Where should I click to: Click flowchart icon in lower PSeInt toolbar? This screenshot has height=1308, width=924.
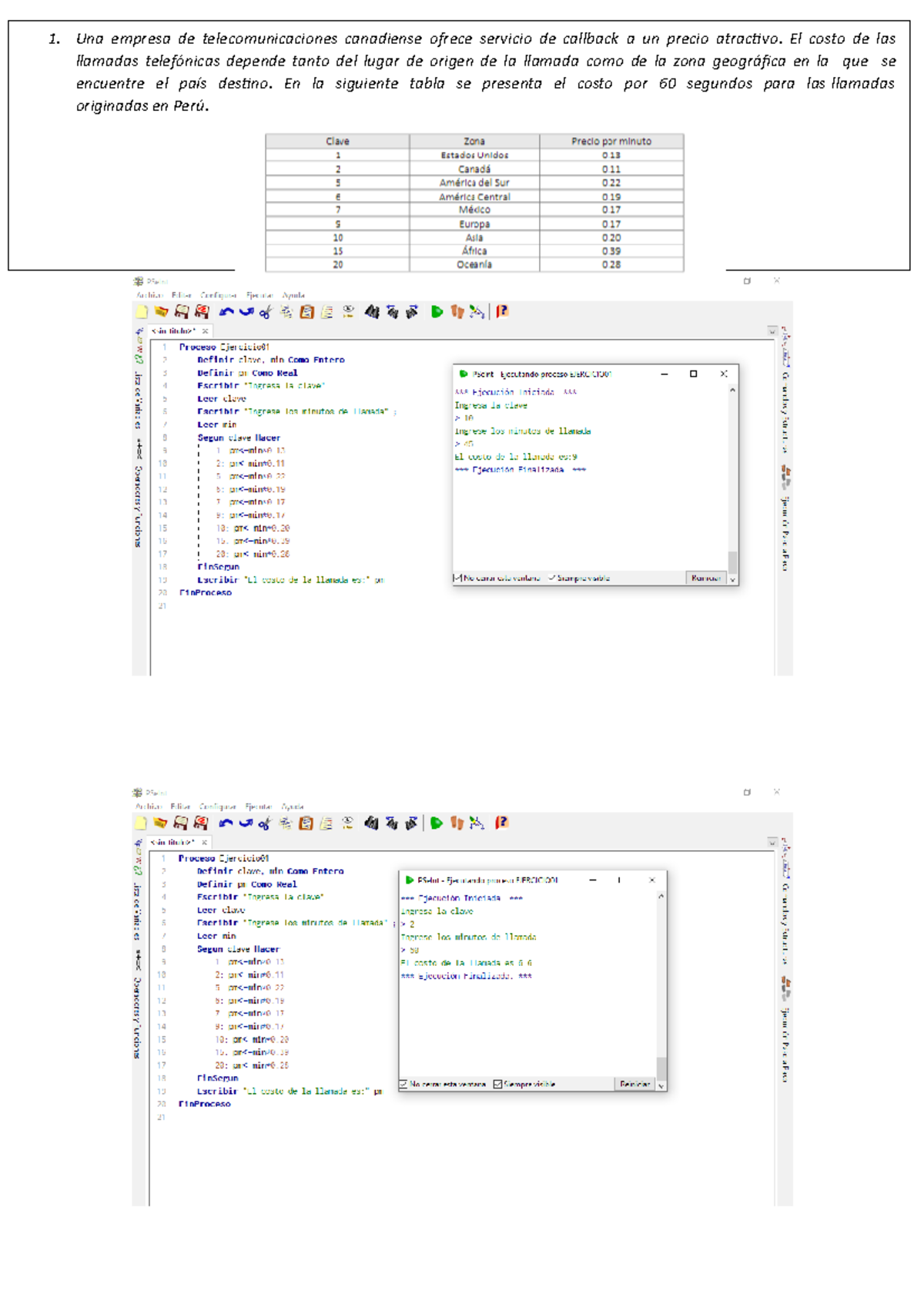pos(477,823)
